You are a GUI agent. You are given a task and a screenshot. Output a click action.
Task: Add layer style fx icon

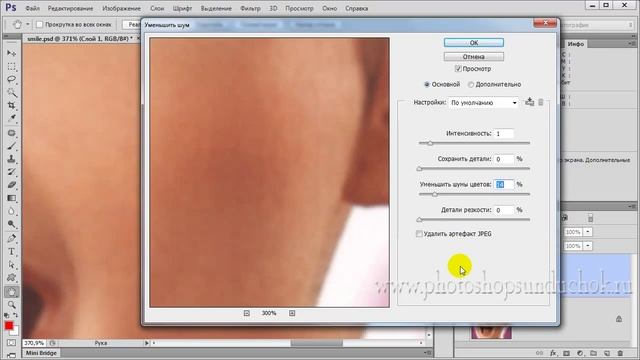(553, 353)
